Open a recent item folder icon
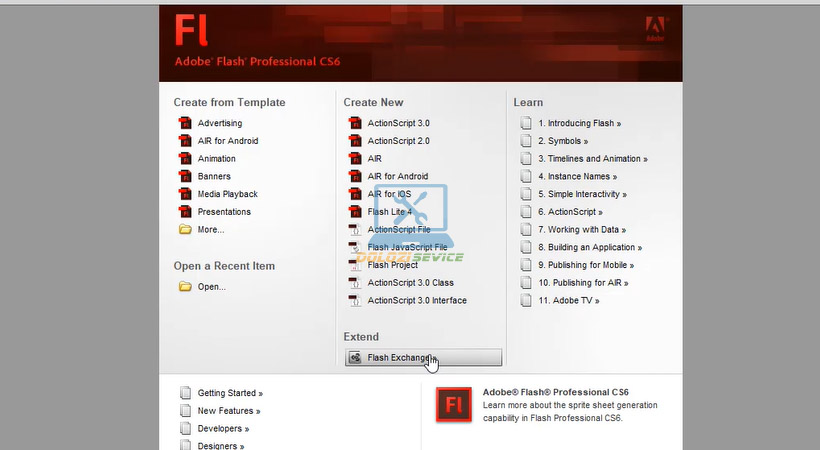 click(x=184, y=287)
